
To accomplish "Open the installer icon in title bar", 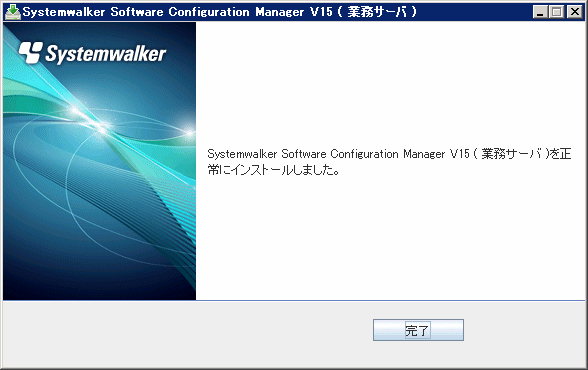I will [12, 12].
